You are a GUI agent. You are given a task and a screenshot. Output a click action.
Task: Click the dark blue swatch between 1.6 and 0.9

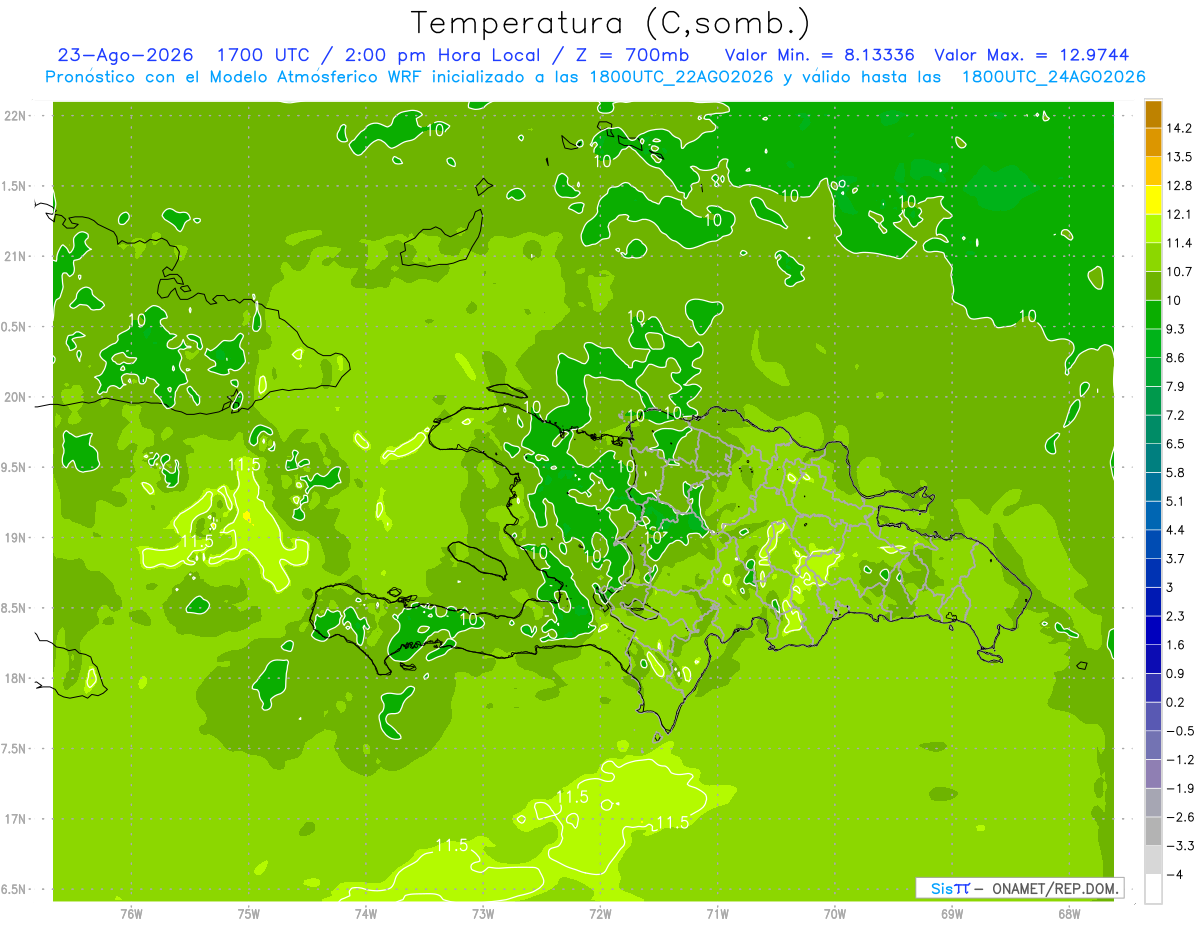tap(1153, 659)
